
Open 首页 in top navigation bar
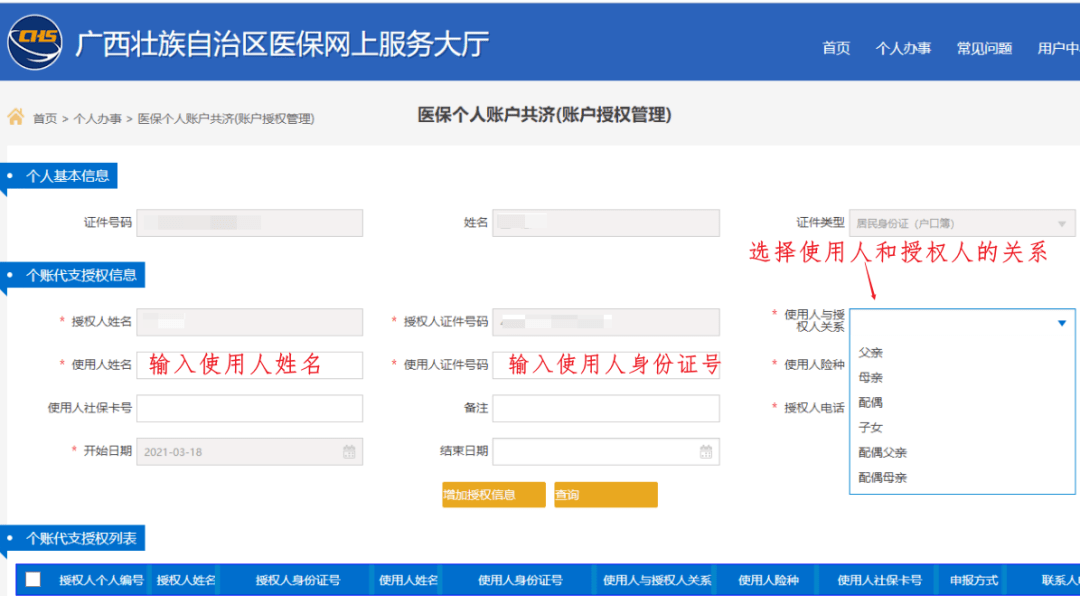836,48
